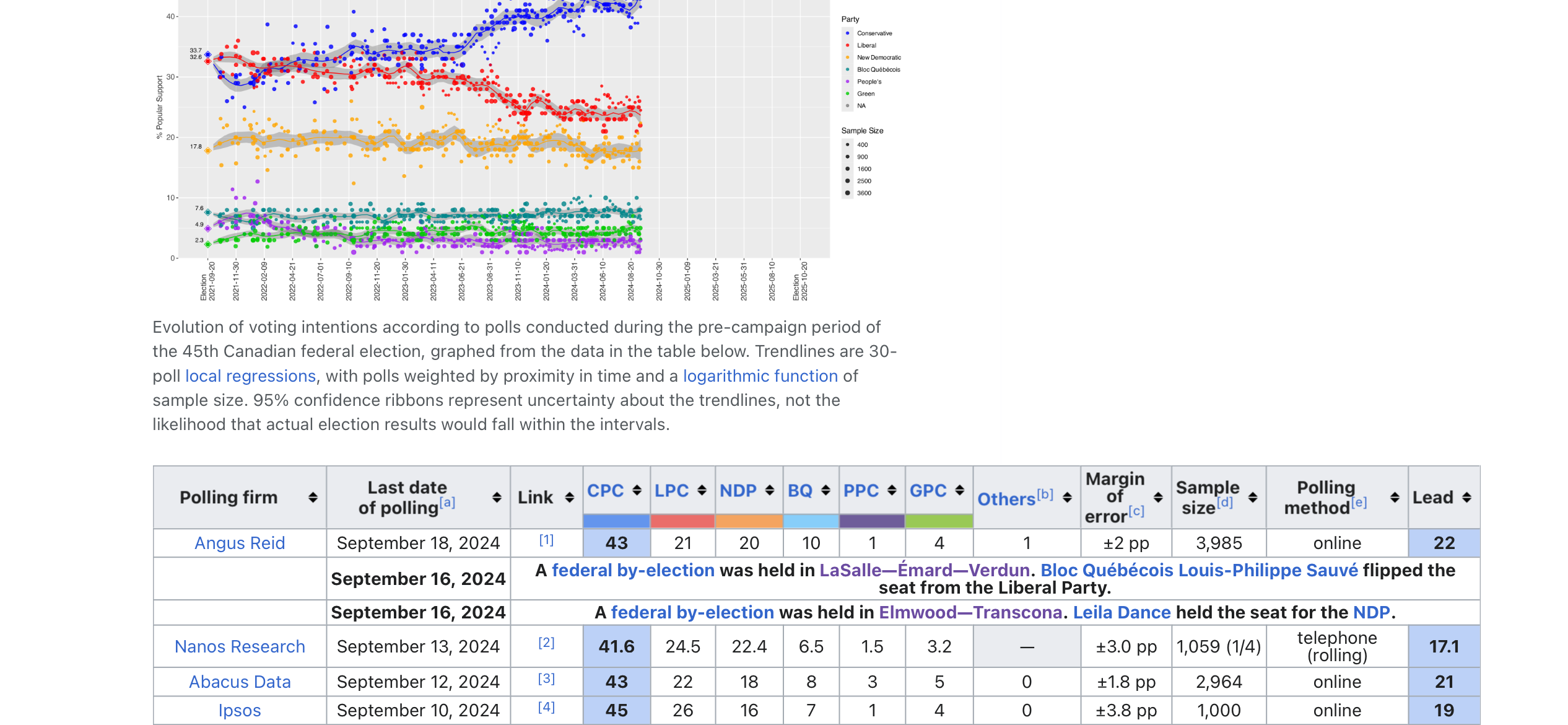This screenshot has height=725, width=1568.
Task: Click the Link column sort arrows
Action: point(570,498)
